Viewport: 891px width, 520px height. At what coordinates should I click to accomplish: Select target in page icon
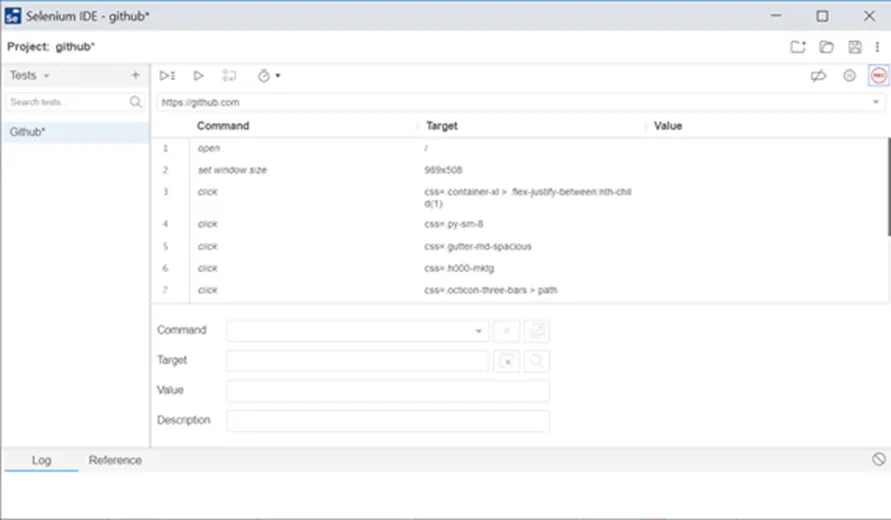click(x=506, y=361)
